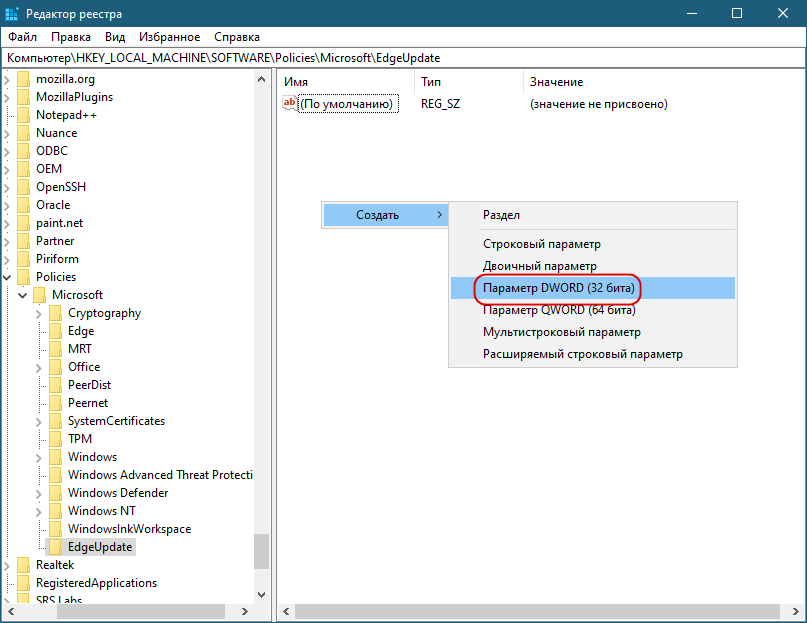
Task: Select the (По умолчанию) value entry
Action: click(348, 104)
